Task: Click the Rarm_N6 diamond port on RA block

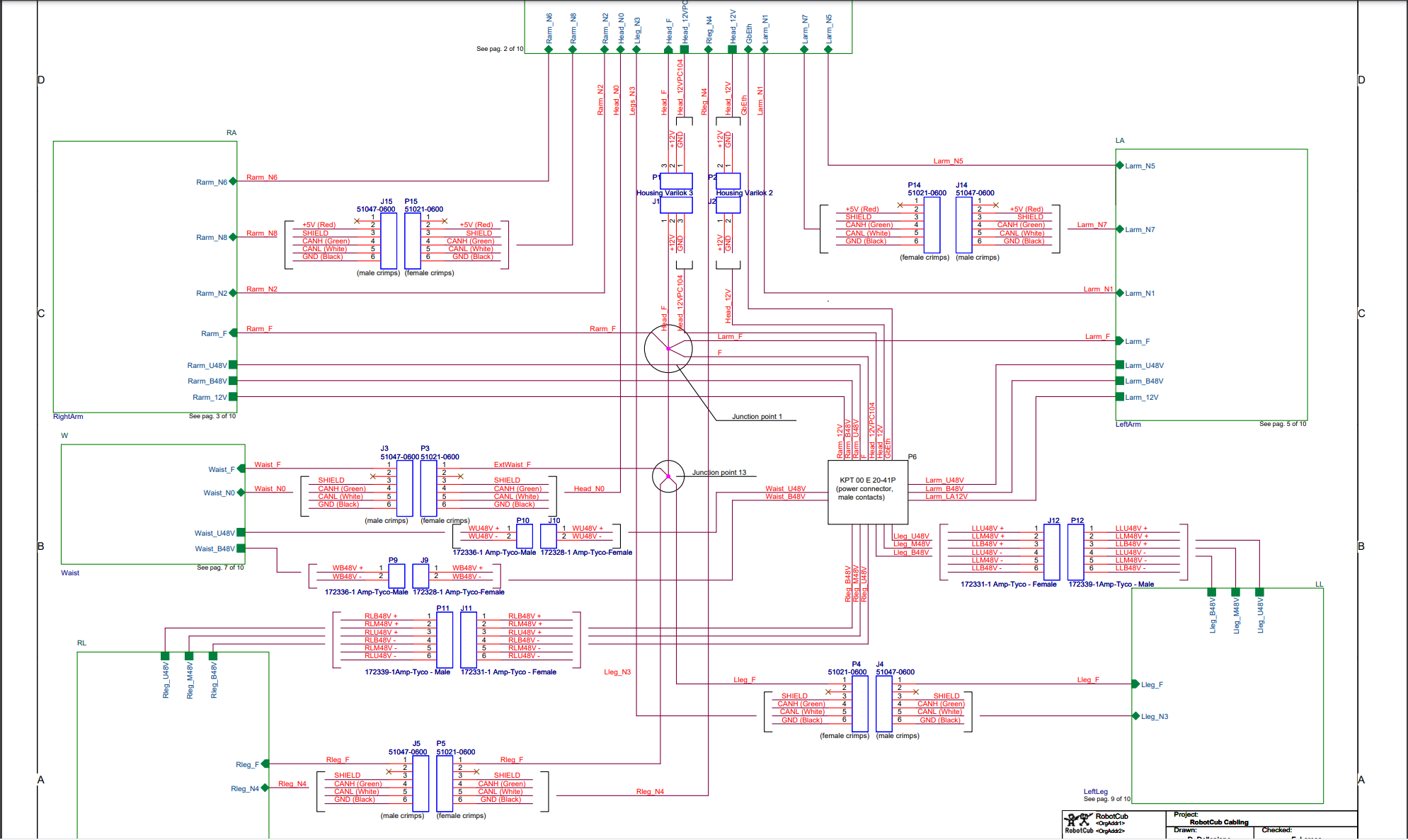Action: coord(233,182)
